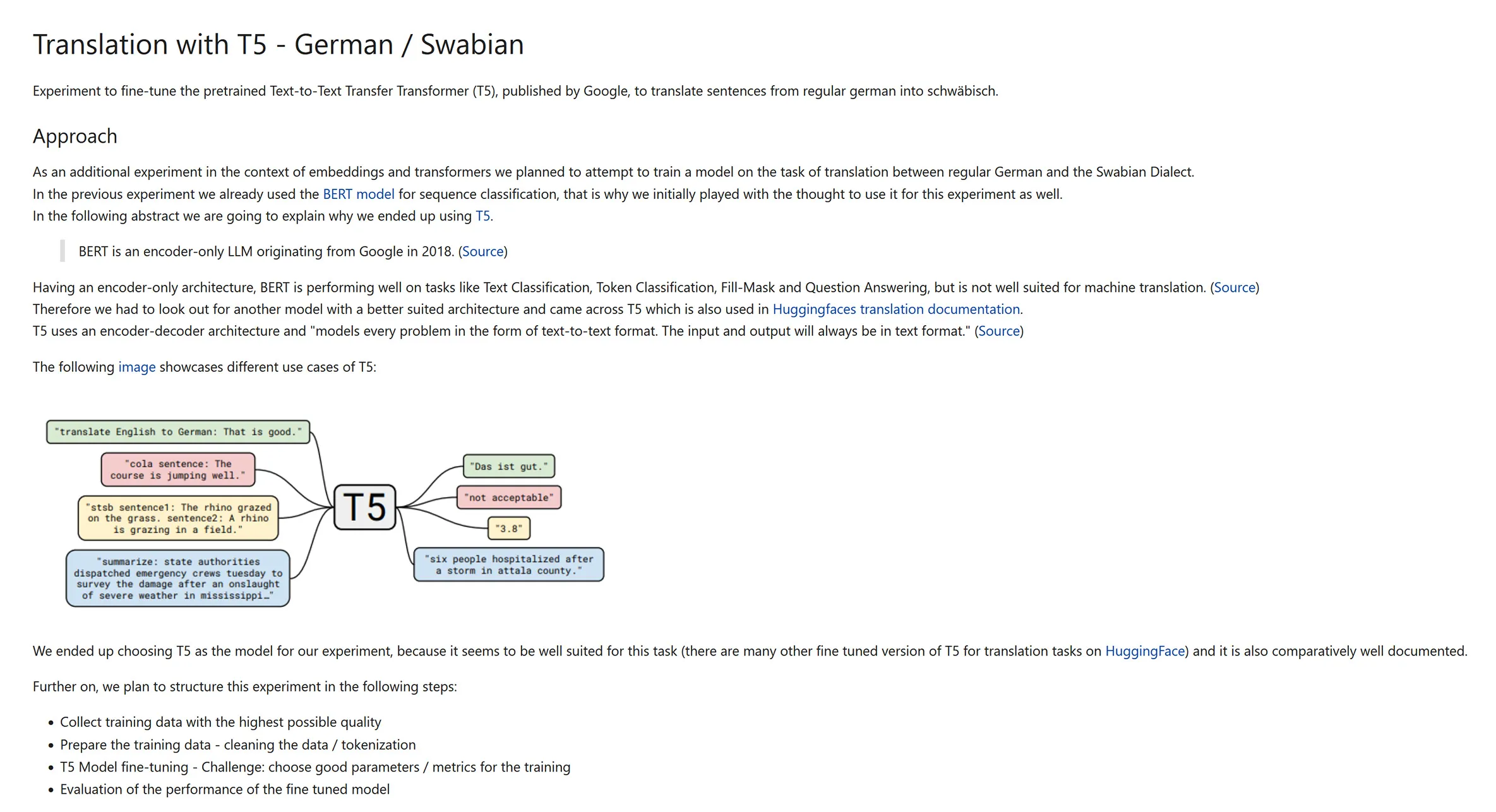The image size is (1496, 812).
Task: Click the blue "six people hospitalized" output box
Action: [x=508, y=564]
